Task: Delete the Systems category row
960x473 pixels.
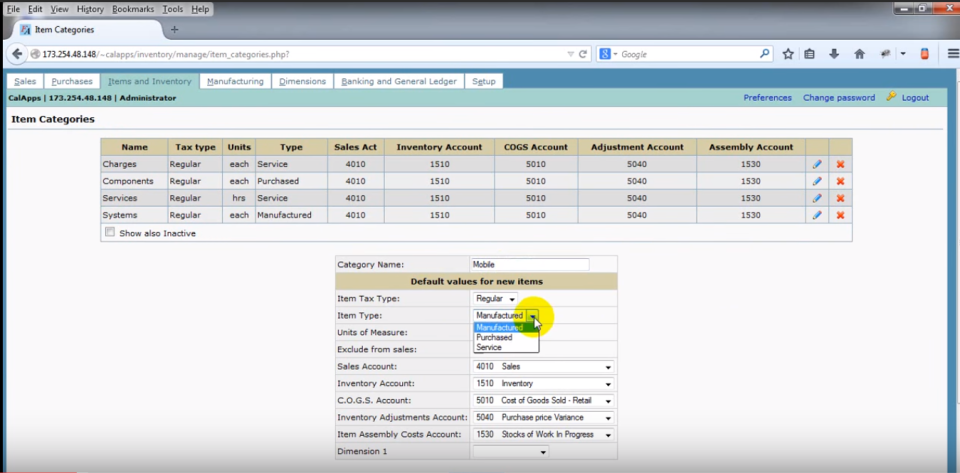Action: [840, 215]
